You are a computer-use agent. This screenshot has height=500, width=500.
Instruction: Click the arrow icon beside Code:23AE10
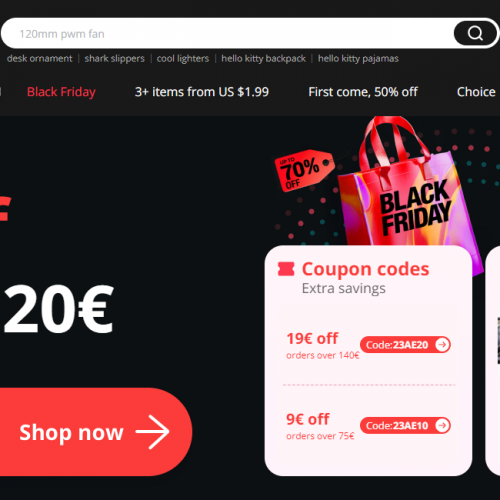click(x=442, y=426)
